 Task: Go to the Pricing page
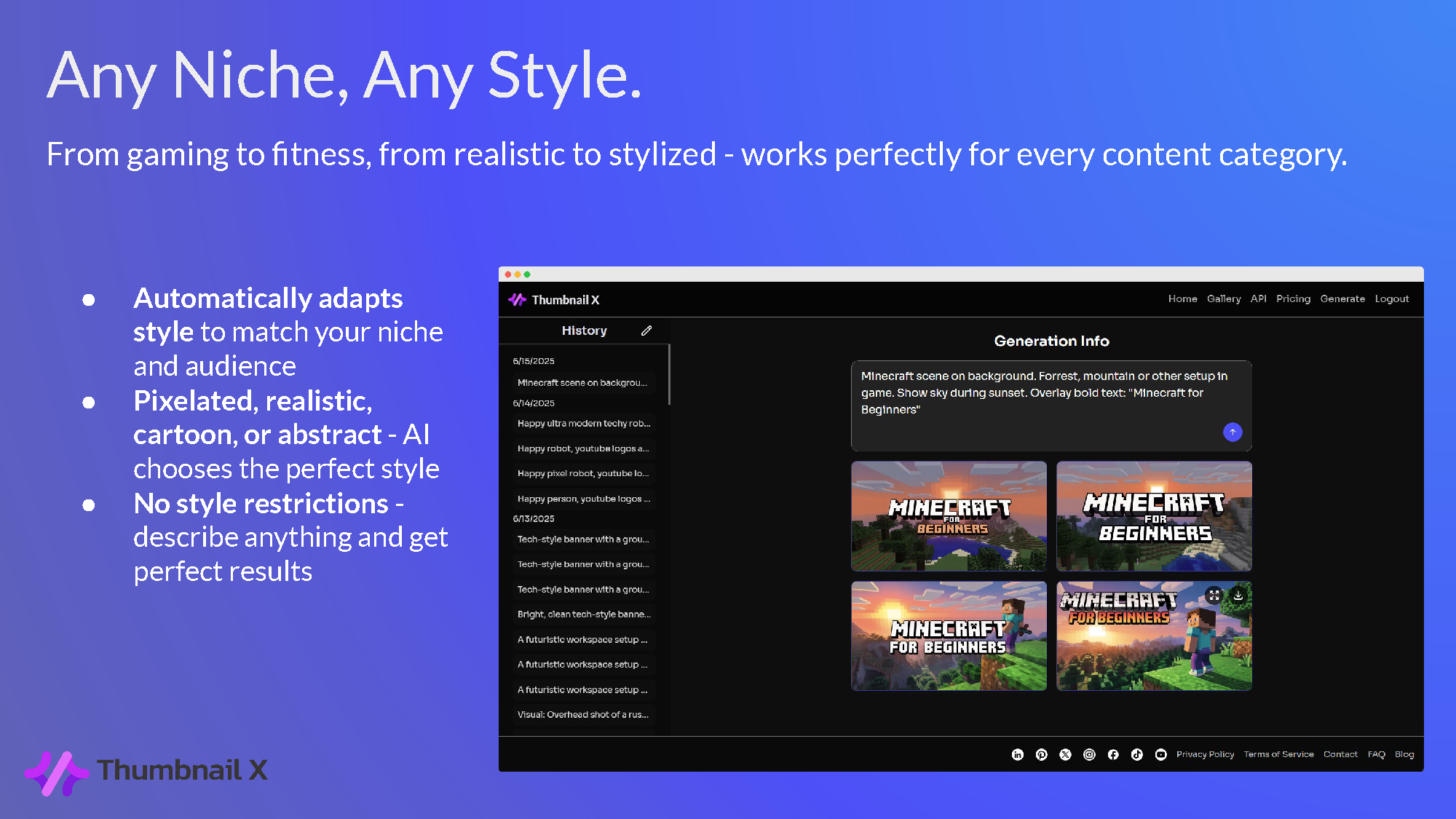coord(1293,299)
